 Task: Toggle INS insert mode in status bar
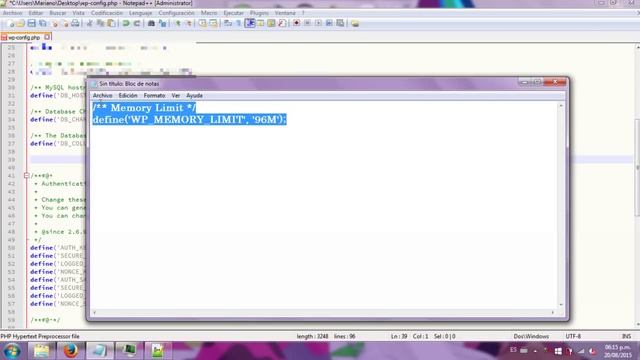(x=626, y=336)
